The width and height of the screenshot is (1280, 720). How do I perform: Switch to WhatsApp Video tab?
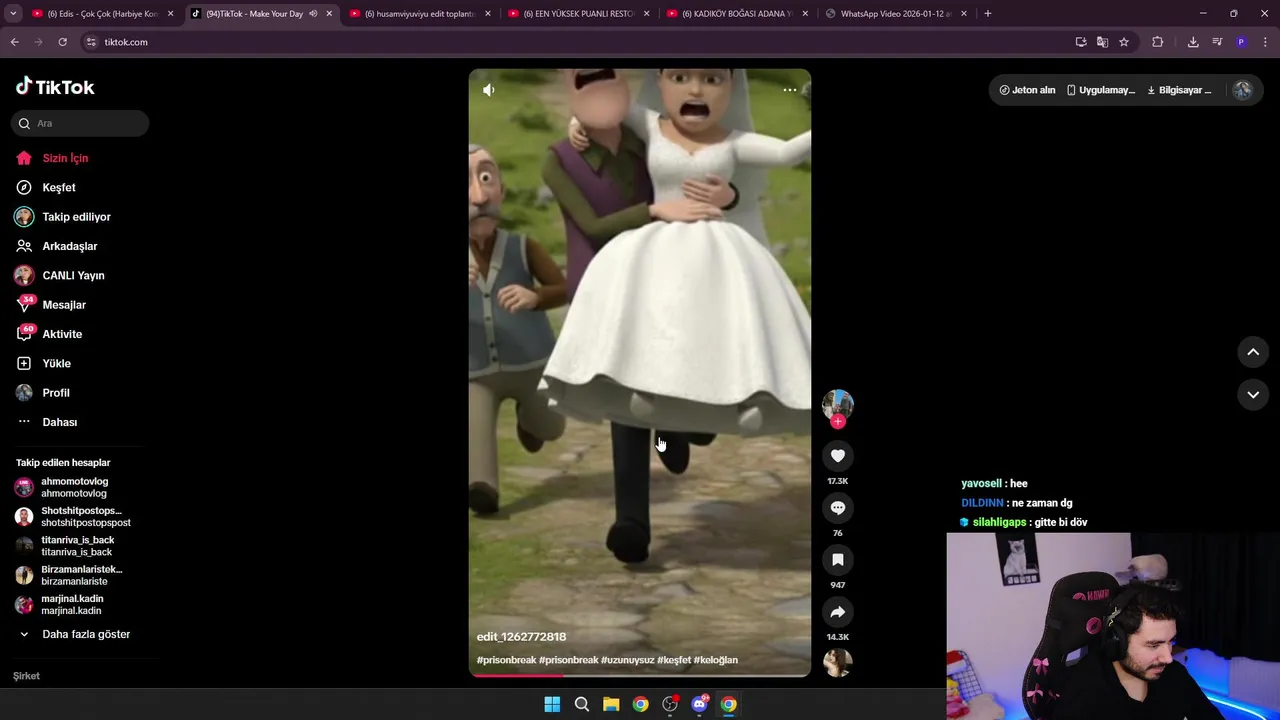pos(896,14)
